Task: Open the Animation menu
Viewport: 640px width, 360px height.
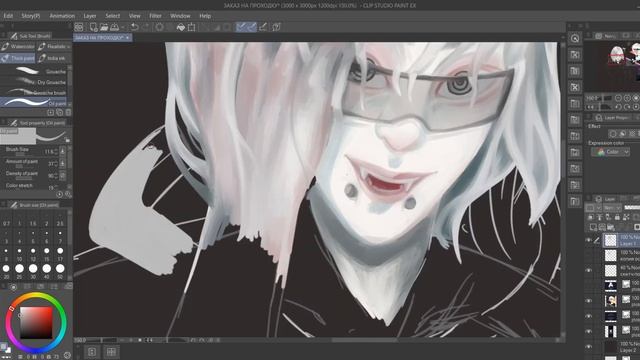Action: coord(62,16)
